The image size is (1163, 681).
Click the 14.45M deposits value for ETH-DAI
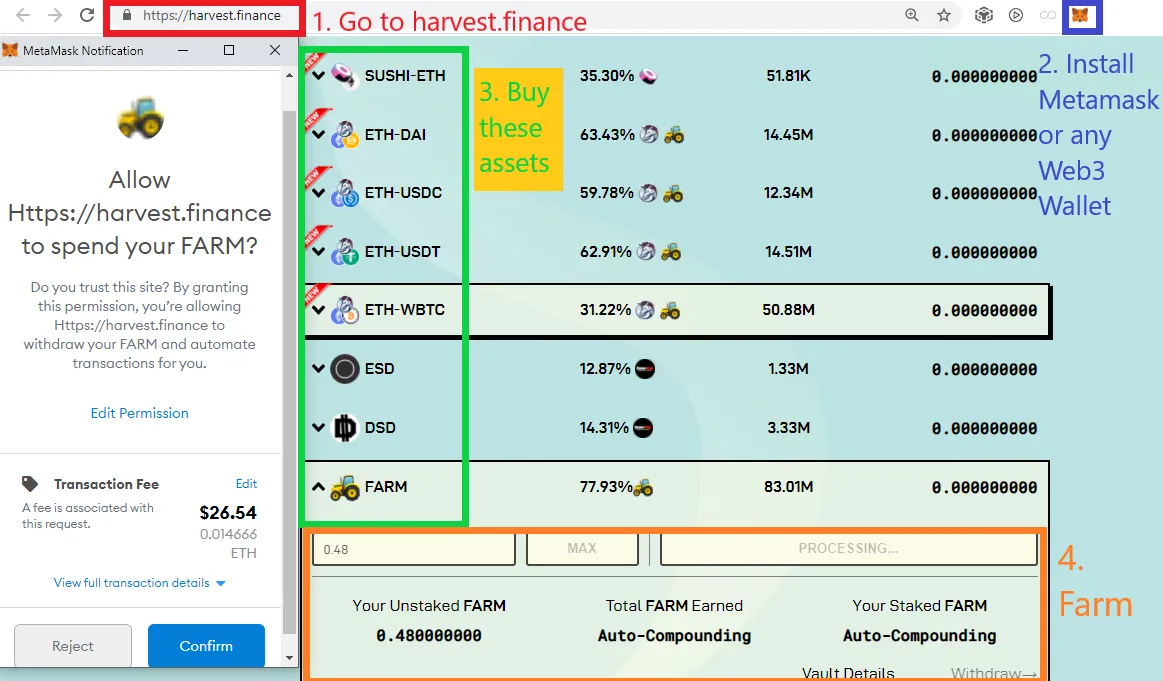(788, 135)
